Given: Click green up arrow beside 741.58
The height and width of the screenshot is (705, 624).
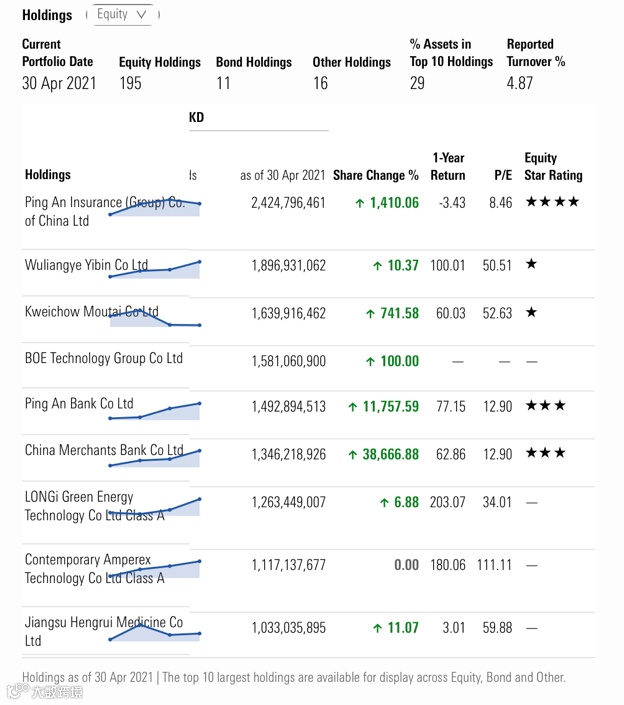Looking at the screenshot, I should pos(370,313).
